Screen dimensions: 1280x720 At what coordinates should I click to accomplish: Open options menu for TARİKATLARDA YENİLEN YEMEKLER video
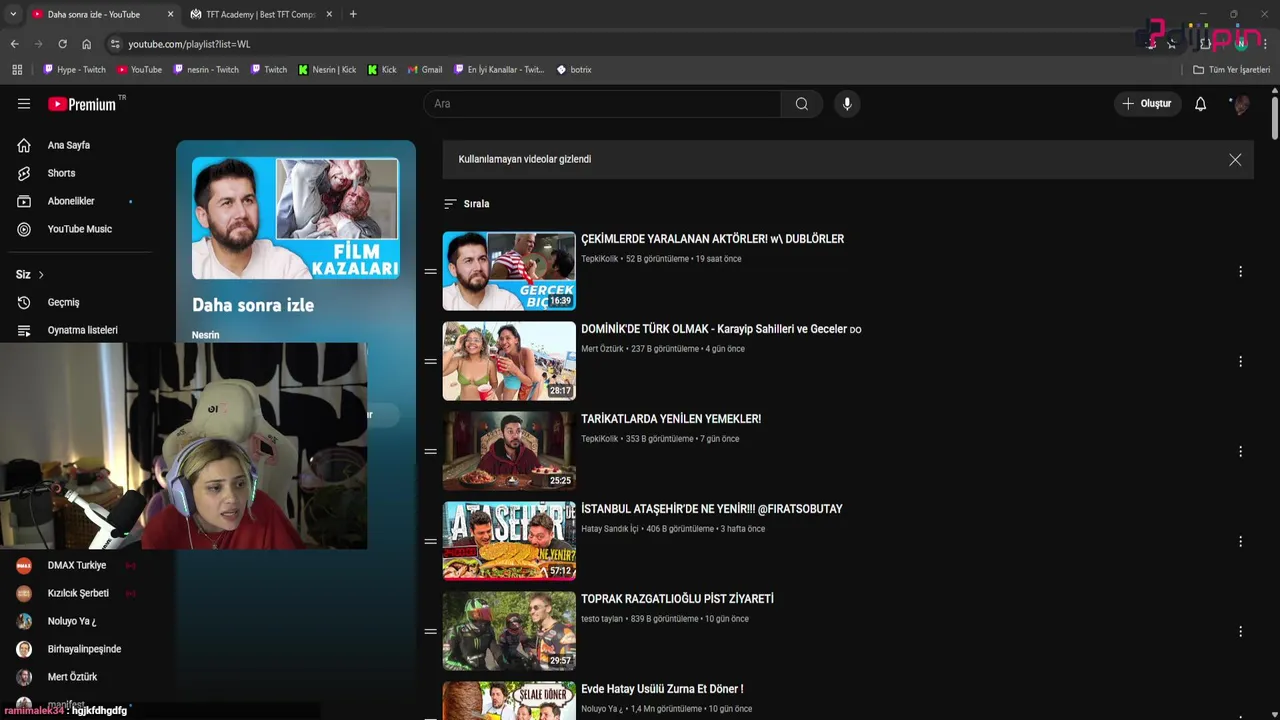point(1240,452)
